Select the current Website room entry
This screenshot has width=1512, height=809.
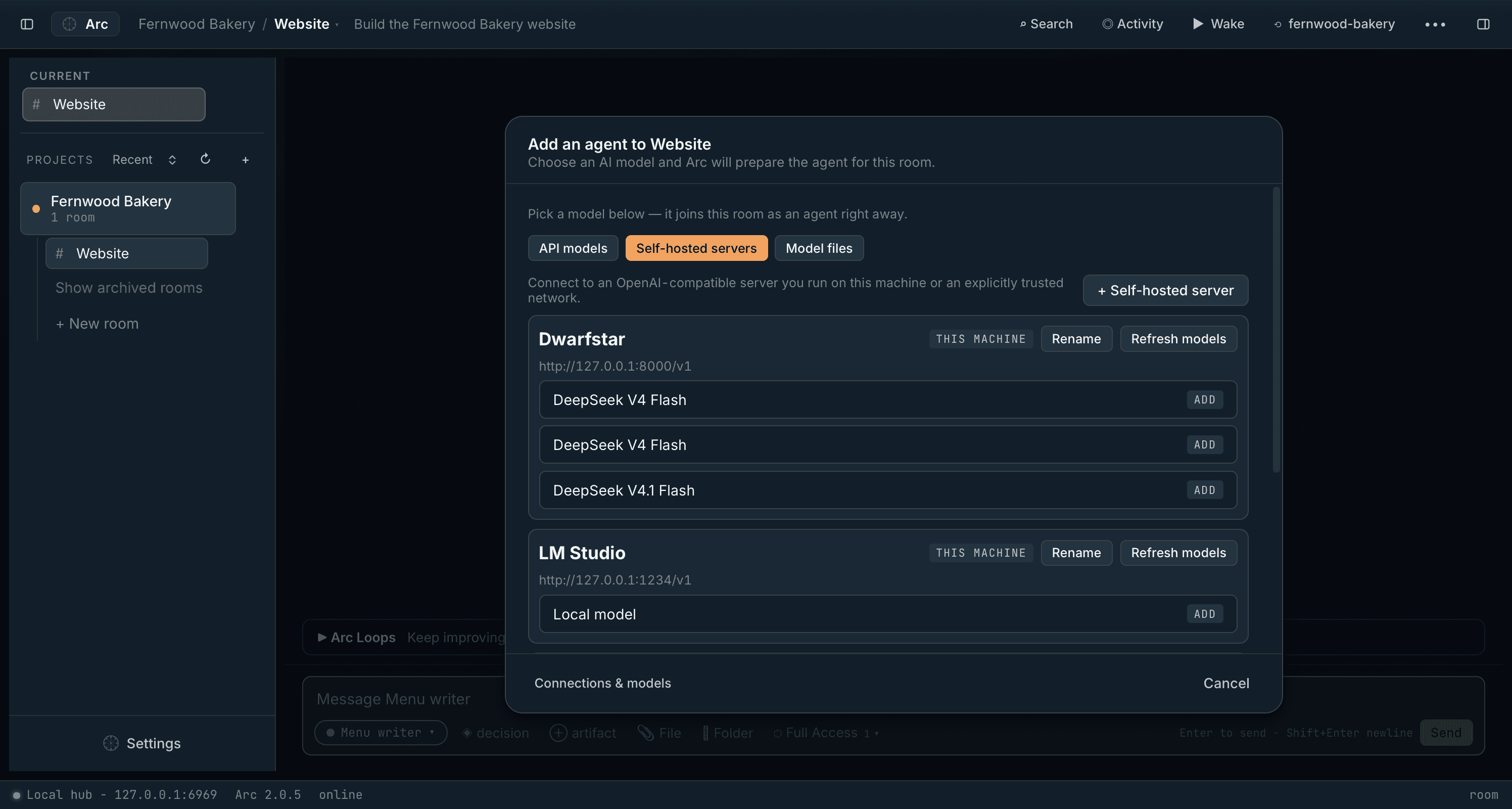pyautogui.click(x=114, y=105)
